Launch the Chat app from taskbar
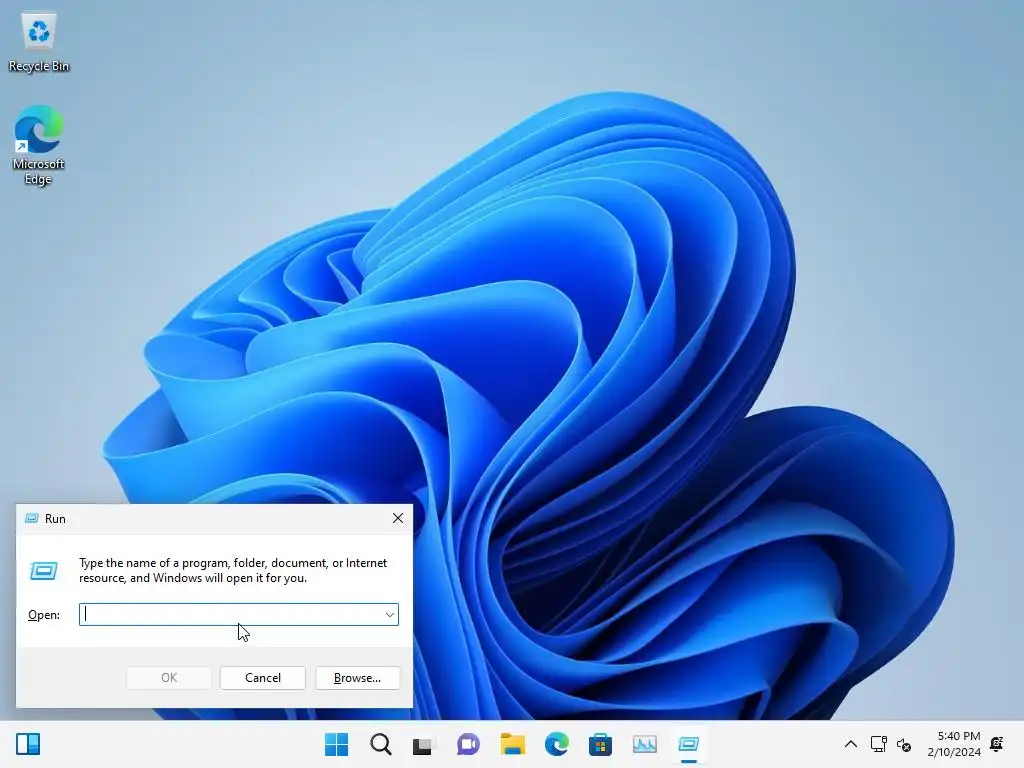Screen dimensions: 1024x768 pyautogui.click(x=468, y=744)
